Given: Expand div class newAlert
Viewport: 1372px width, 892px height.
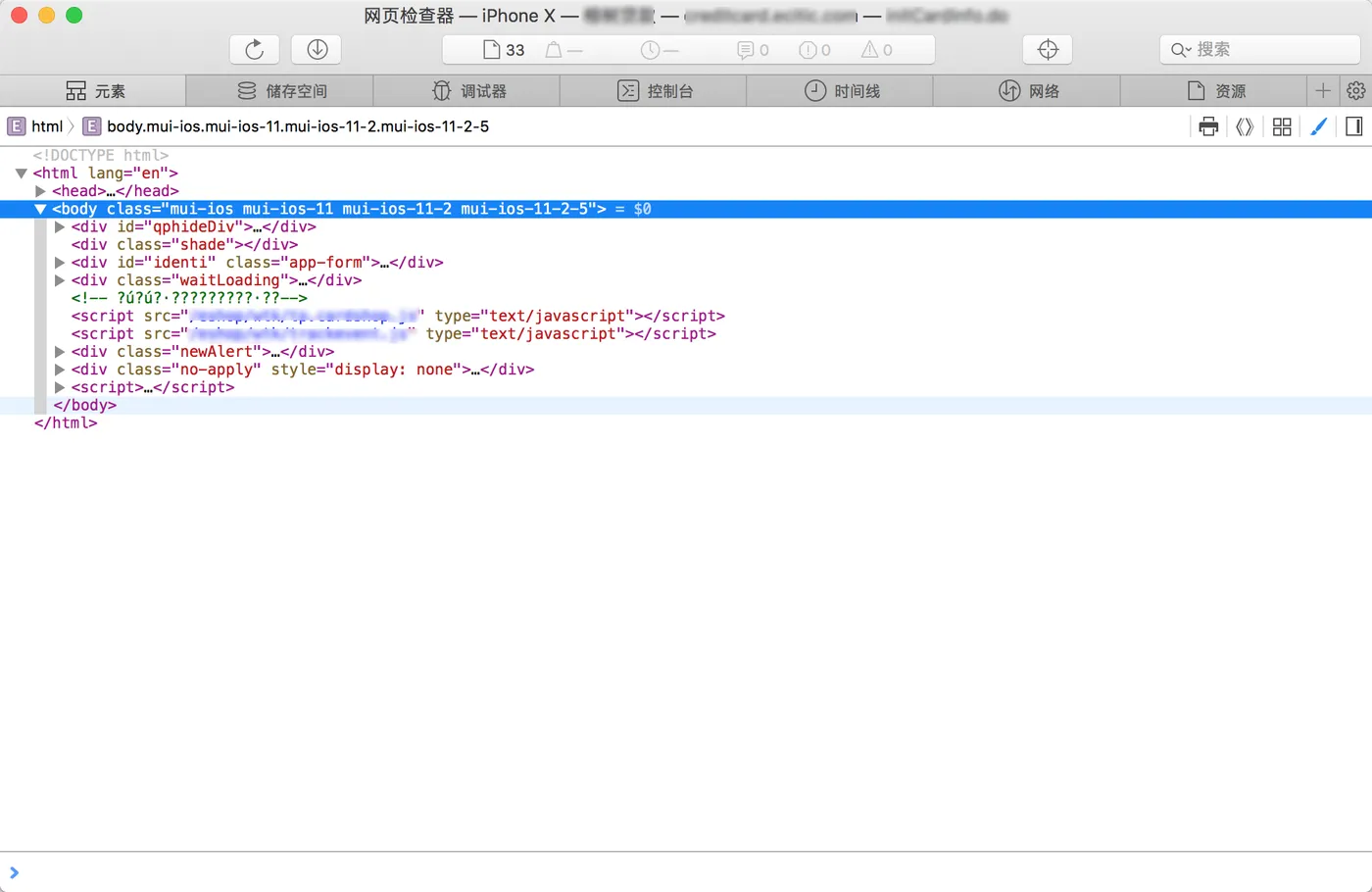Looking at the screenshot, I should point(59,352).
